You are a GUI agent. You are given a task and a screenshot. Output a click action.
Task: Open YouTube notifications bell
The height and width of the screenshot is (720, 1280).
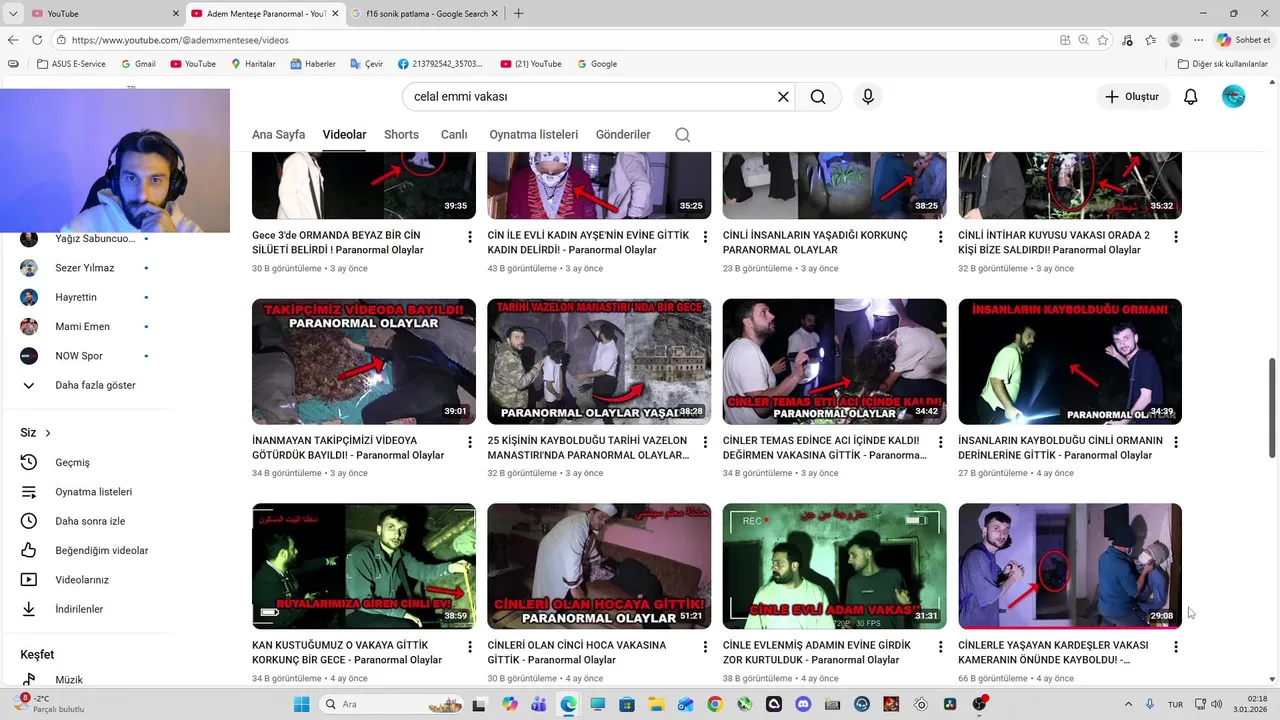point(1191,97)
